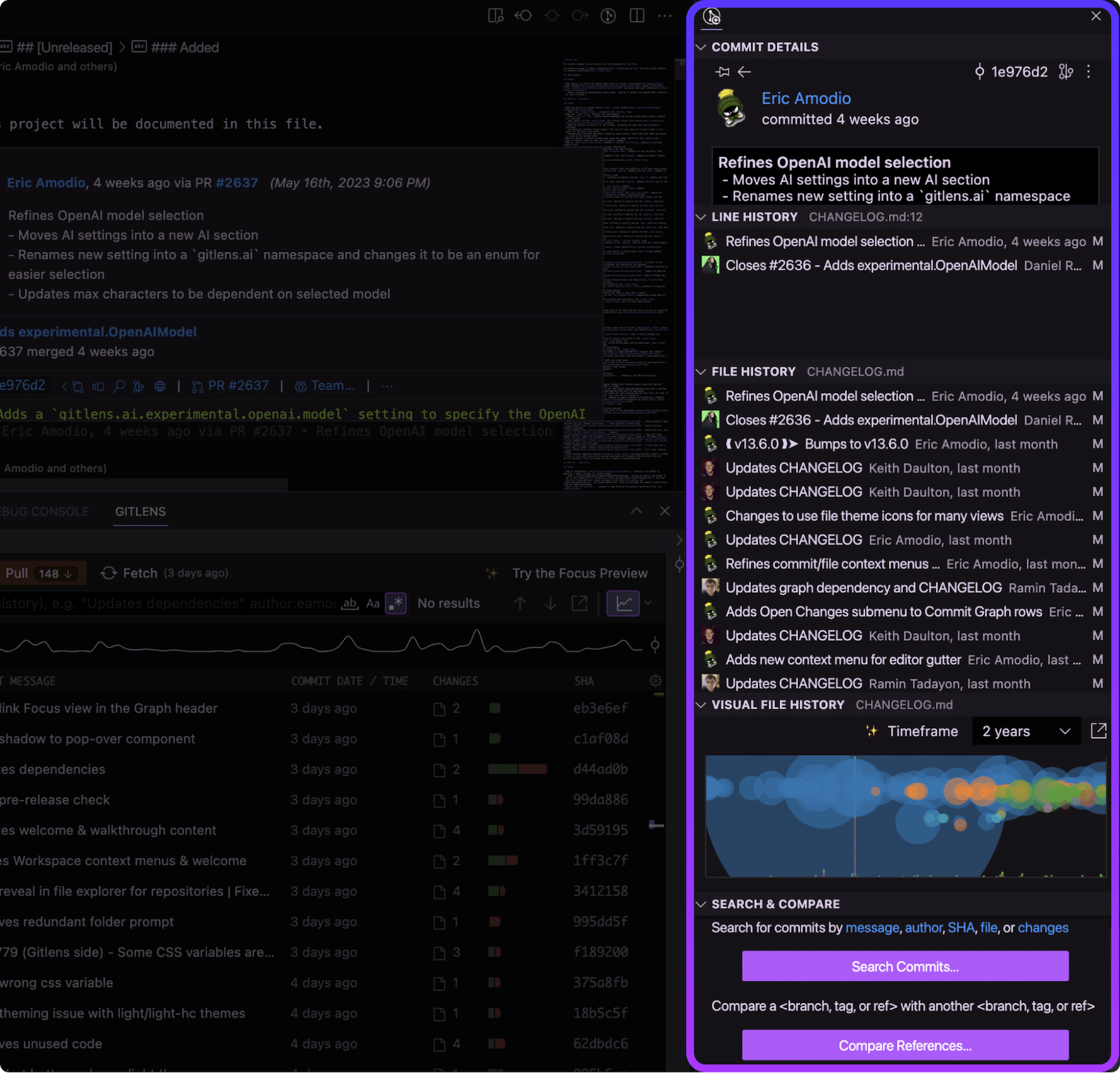Select Bumps to v13.6.0 file history entry
The width and height of the screenshot is (1120, 1073).
pos(903,444)
